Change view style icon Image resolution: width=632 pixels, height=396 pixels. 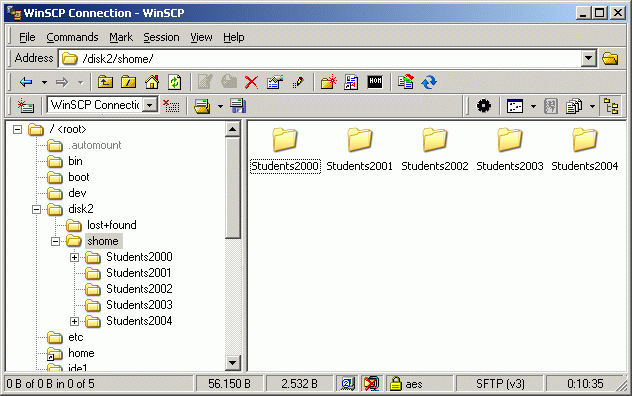515,106
